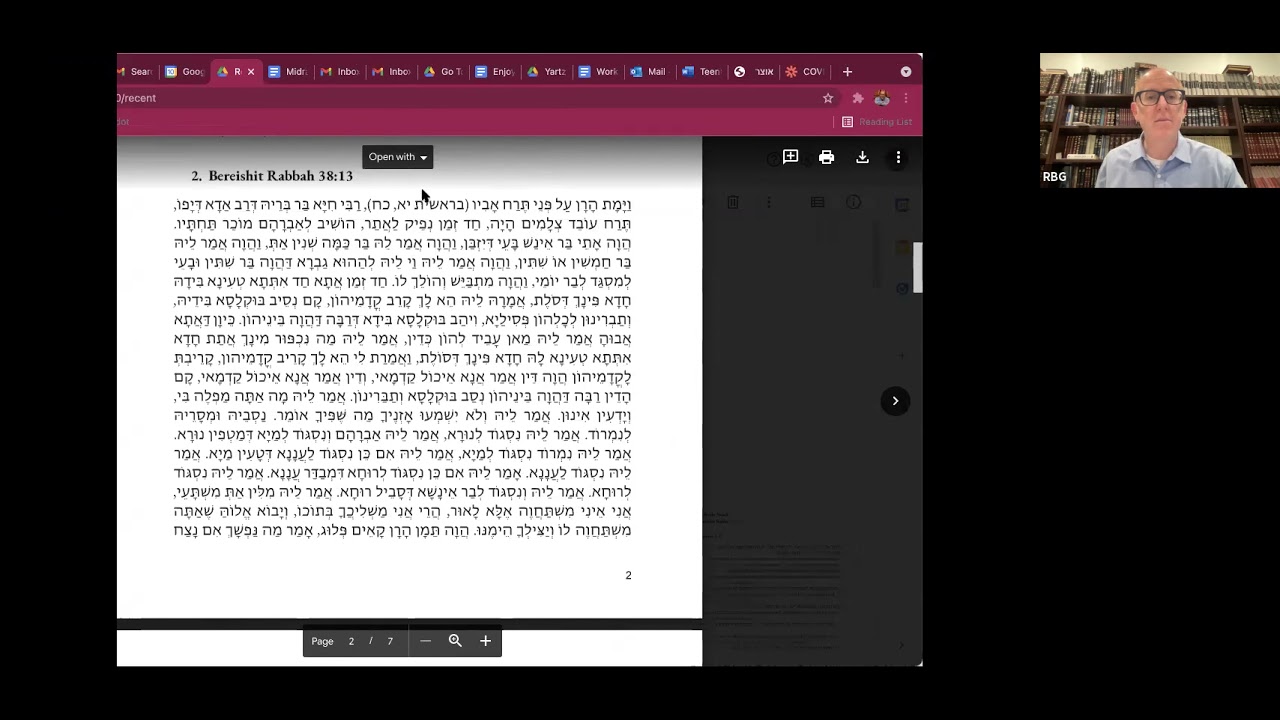Zoom in with the plus icon
1280x720 pixels.
pos(485,641)
